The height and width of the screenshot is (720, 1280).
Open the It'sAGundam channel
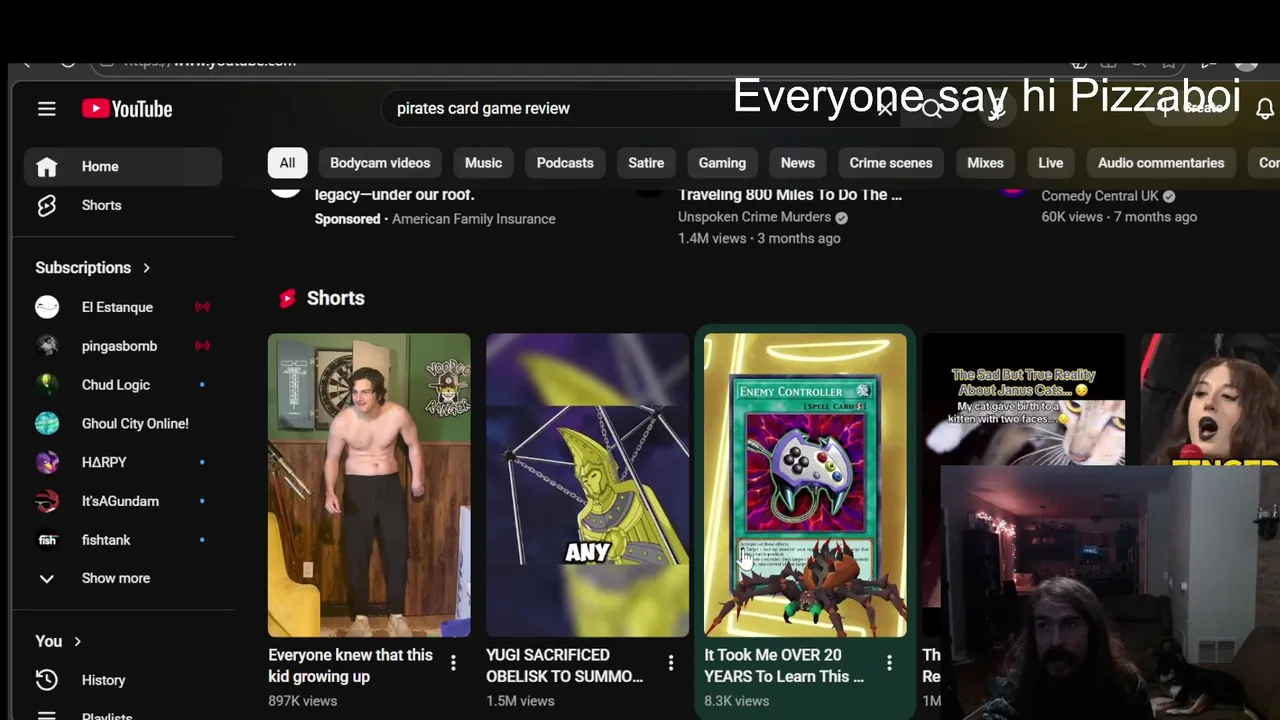click(122, 501)
